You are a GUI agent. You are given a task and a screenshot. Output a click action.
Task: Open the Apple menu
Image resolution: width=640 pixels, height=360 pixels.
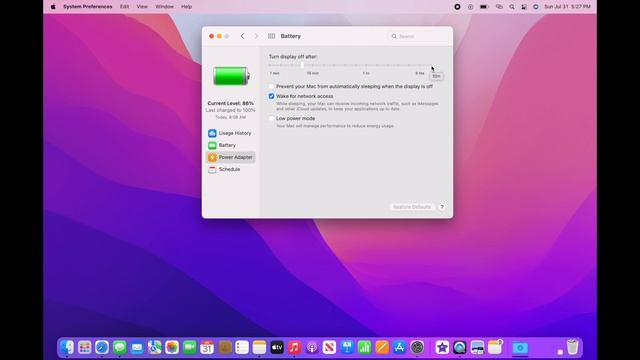click(53, 7)
